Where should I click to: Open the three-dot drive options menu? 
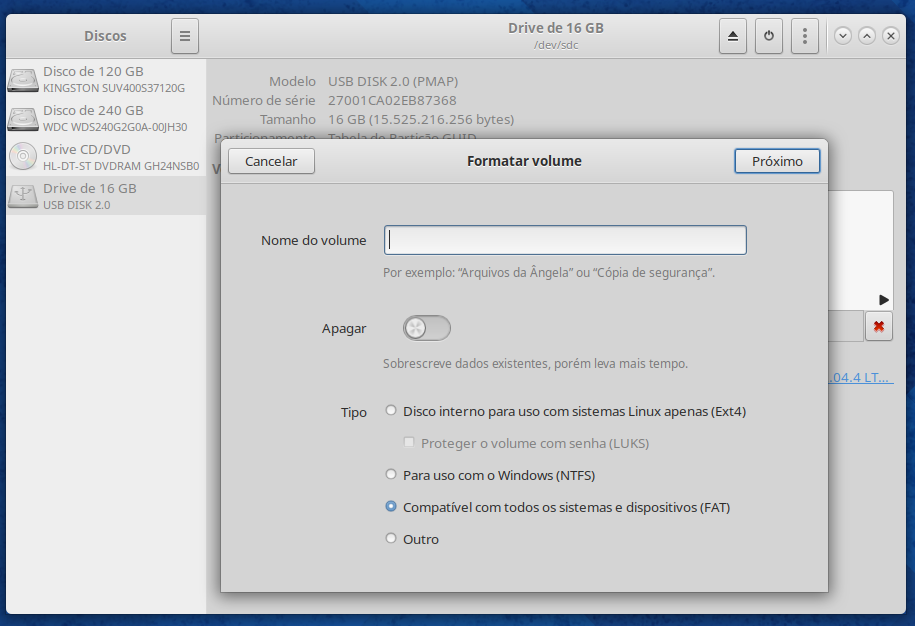(x=805, y=36)
